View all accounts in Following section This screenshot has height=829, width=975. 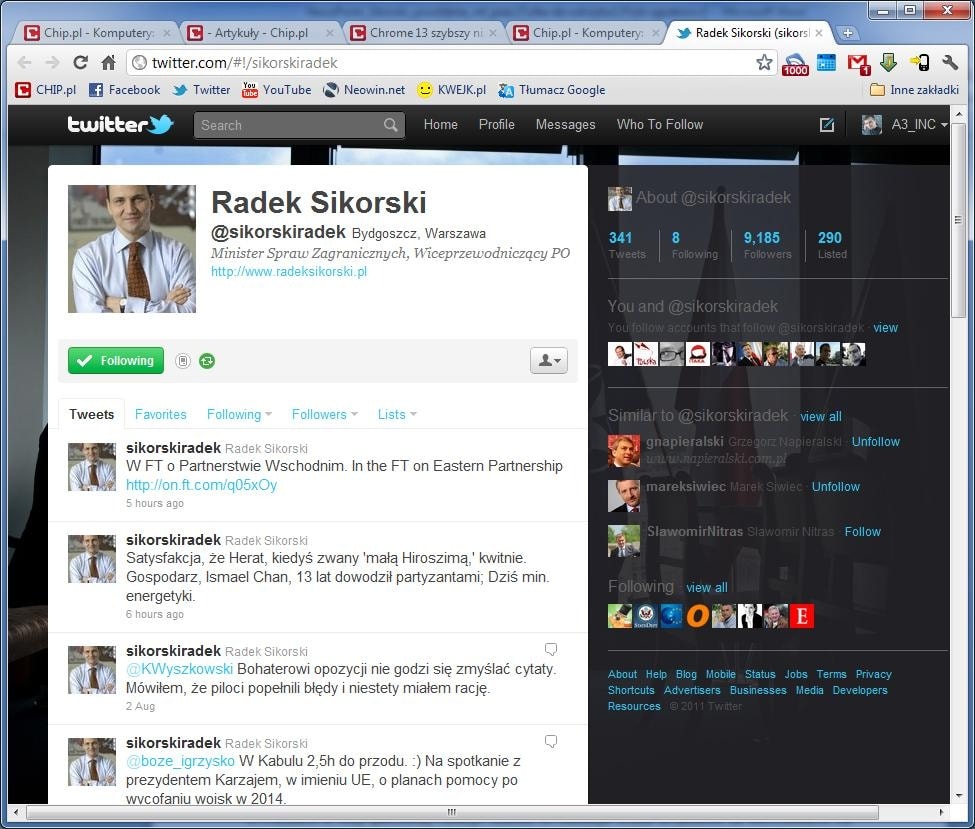706,588
